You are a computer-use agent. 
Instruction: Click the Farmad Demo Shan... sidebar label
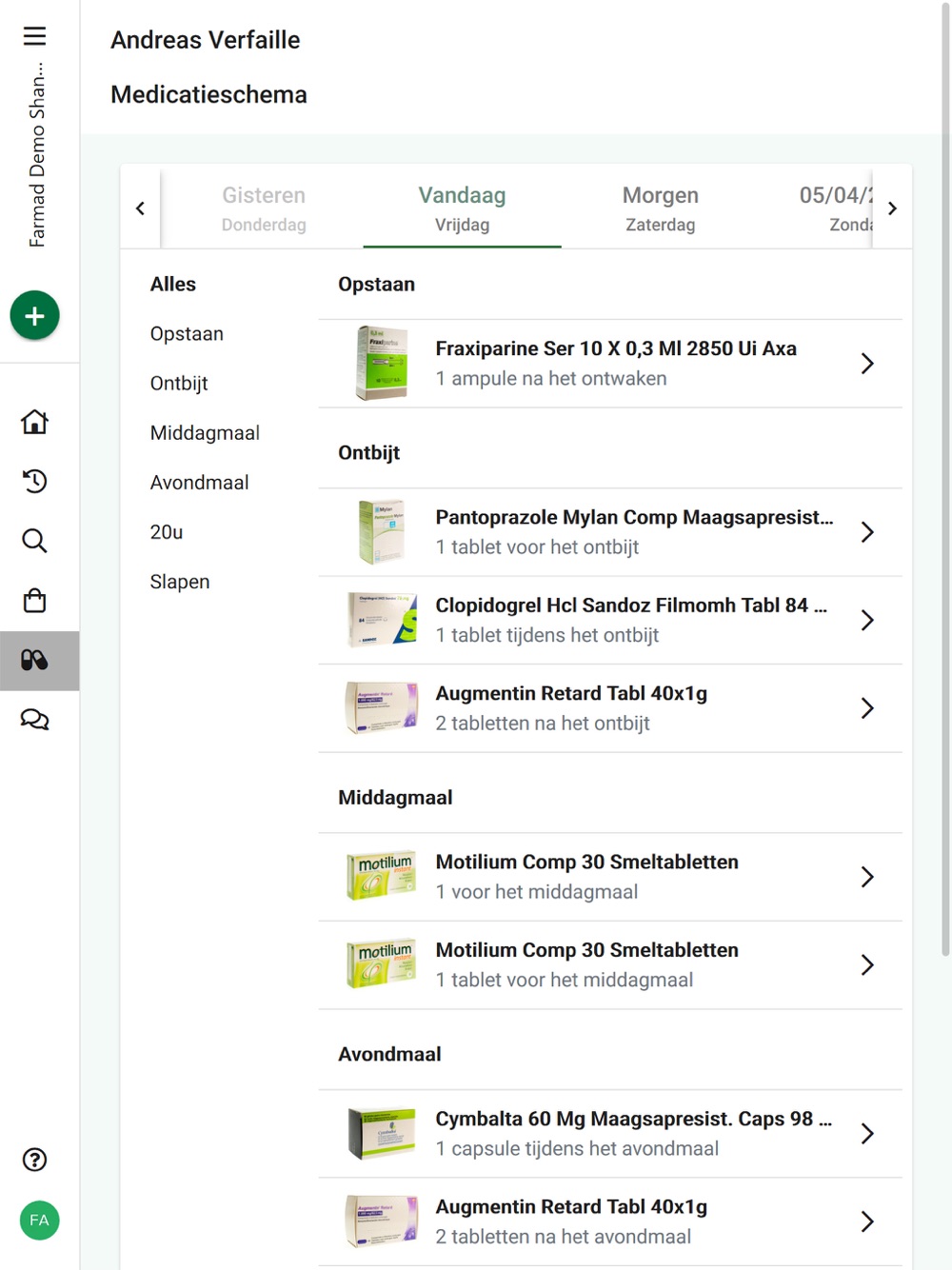click(x=37, y=154)
